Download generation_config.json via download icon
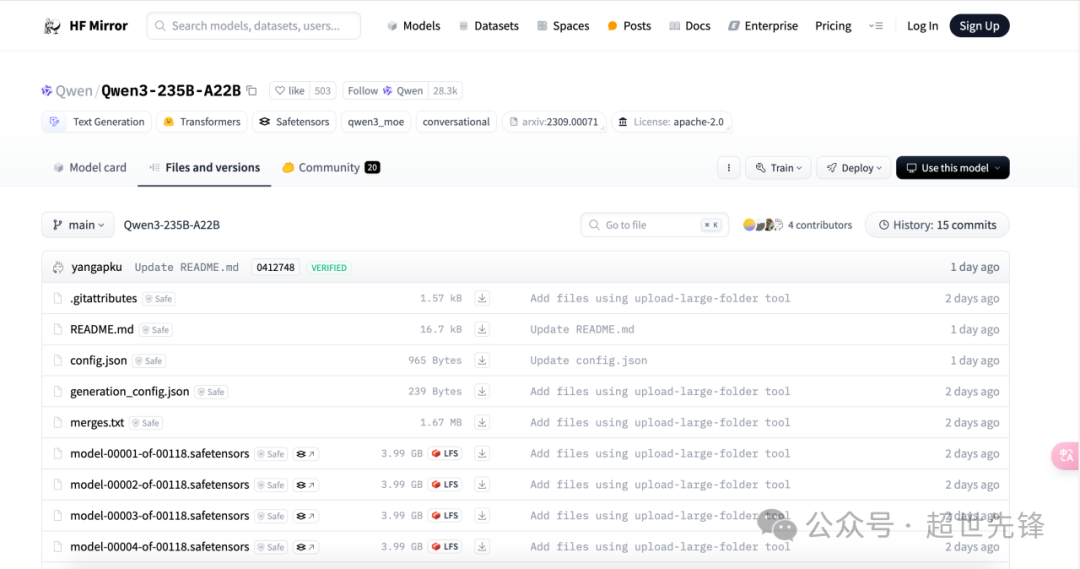The width and height of the screenshot is (1080, 569). tap(482, 391)
